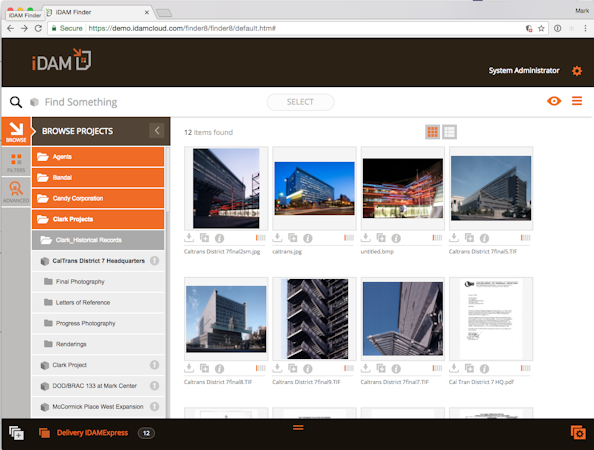Screen dimensions: 594x450
Task: Open the Advanced search tab
Action: pyautogui.click(x=16, y=192)
